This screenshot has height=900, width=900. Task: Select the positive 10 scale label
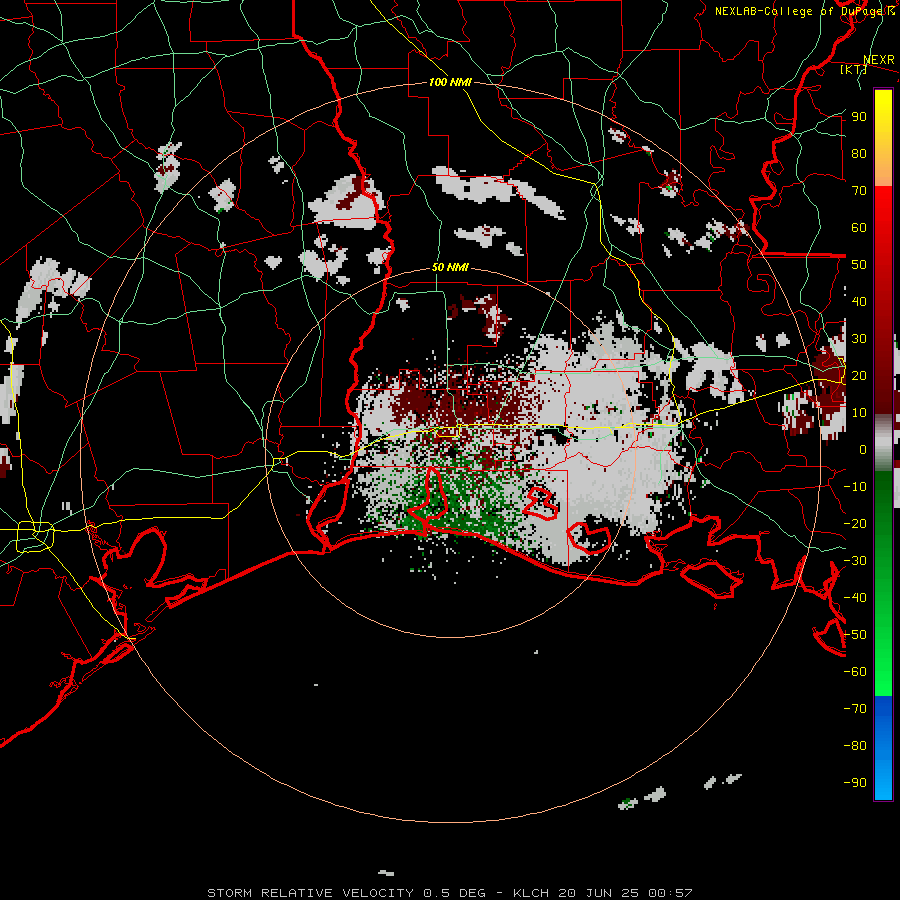click(x=859, y=413)
